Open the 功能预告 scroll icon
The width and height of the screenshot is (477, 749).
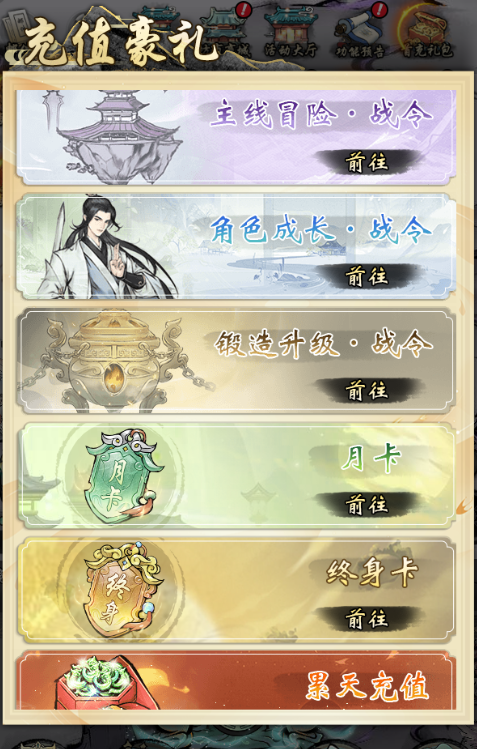pyautogui.click(x=360, y=32)
